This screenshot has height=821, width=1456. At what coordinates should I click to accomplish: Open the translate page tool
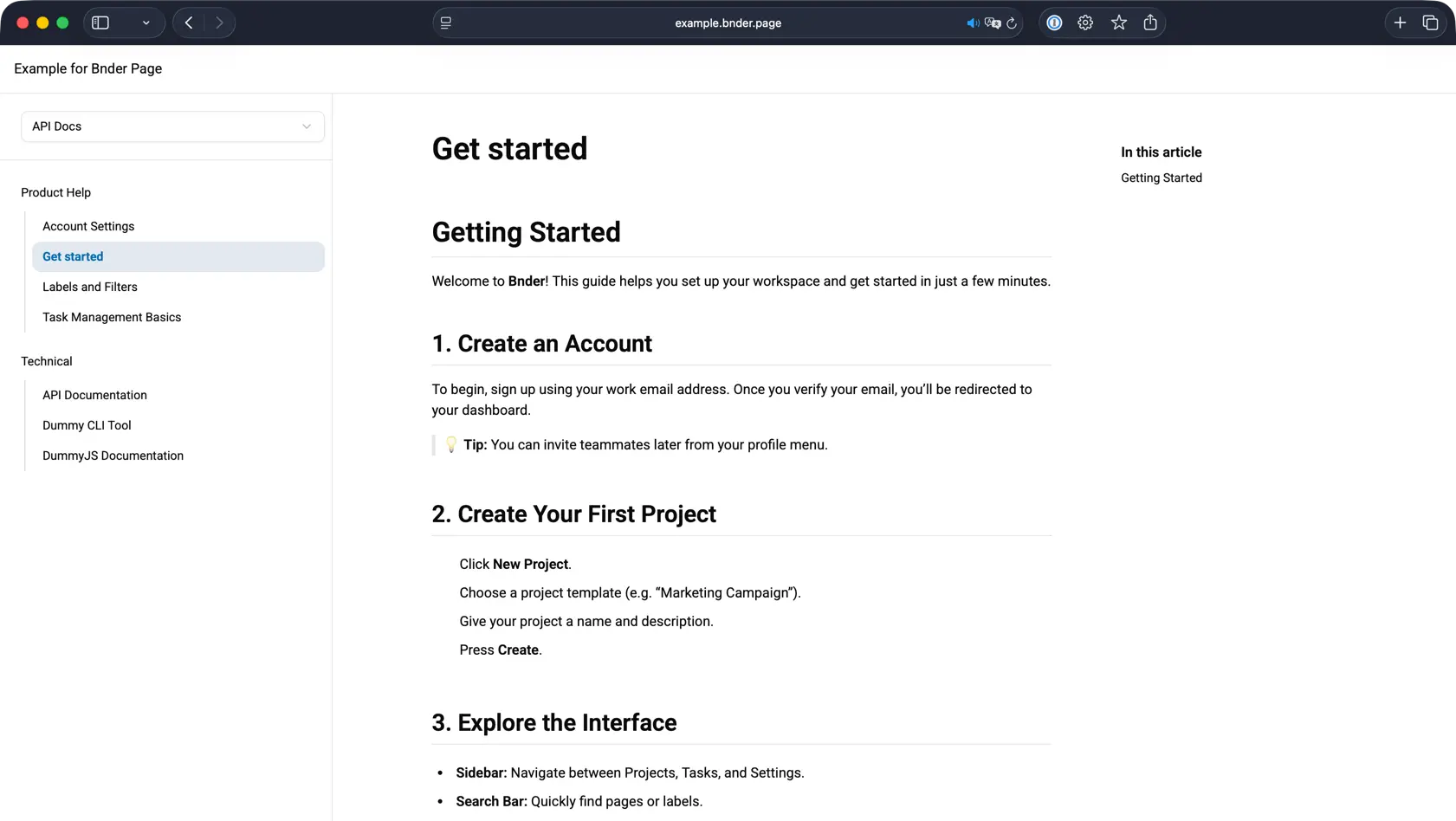click(993, 23)
